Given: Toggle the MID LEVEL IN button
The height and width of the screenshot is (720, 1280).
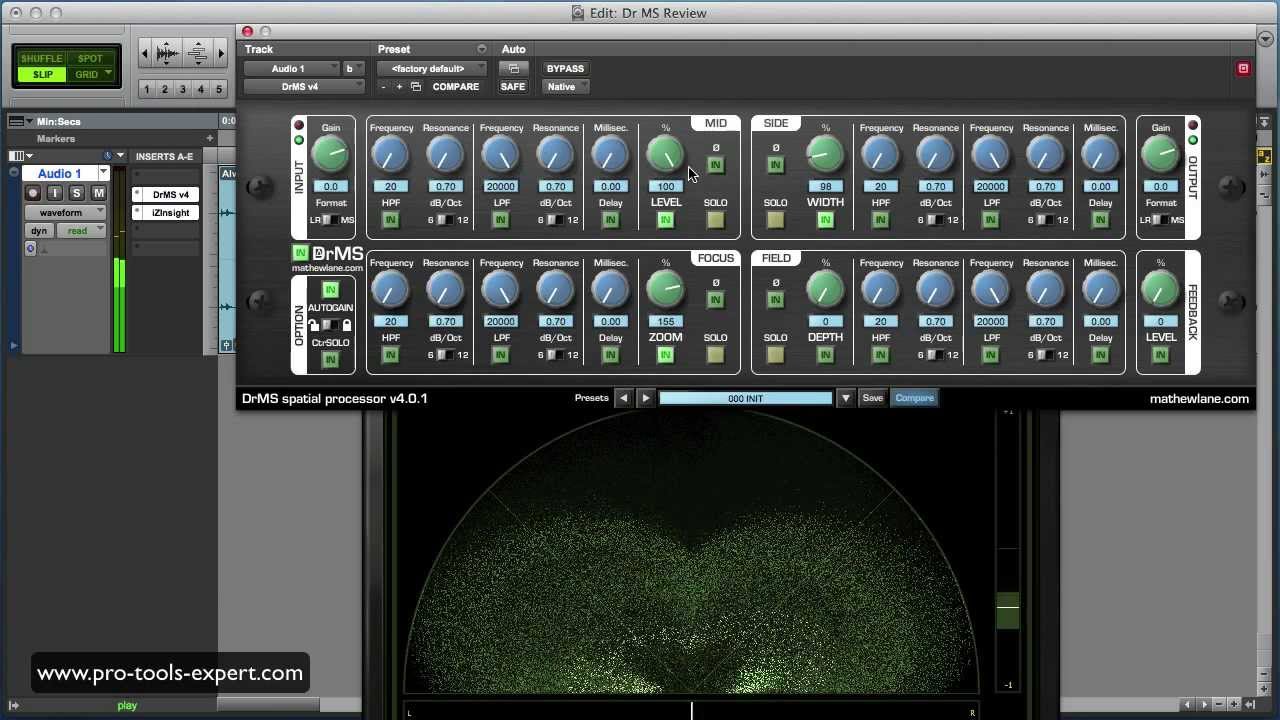Looking at the screenshot, I should 665,220.
